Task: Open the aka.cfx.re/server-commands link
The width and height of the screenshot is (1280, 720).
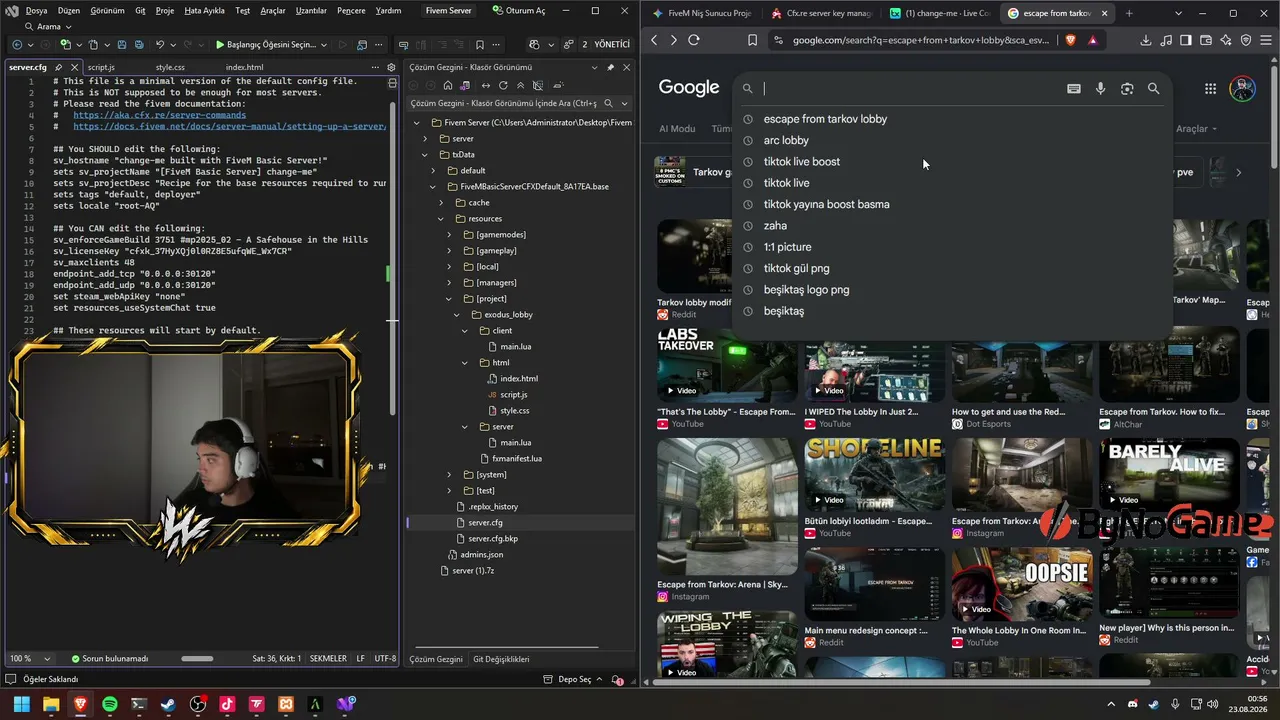Action: (x=159, y=115)
